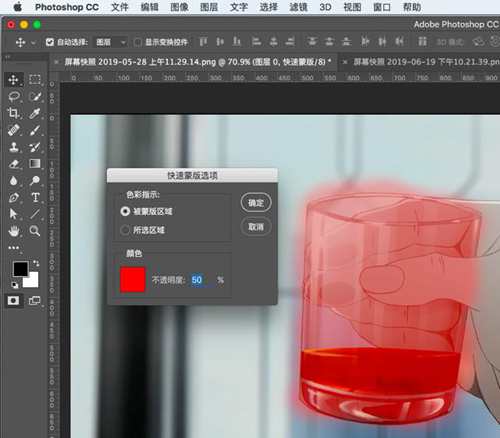500x438 pixels.
Task: Select the Gradient tool
Action: [x=35, y=163]
